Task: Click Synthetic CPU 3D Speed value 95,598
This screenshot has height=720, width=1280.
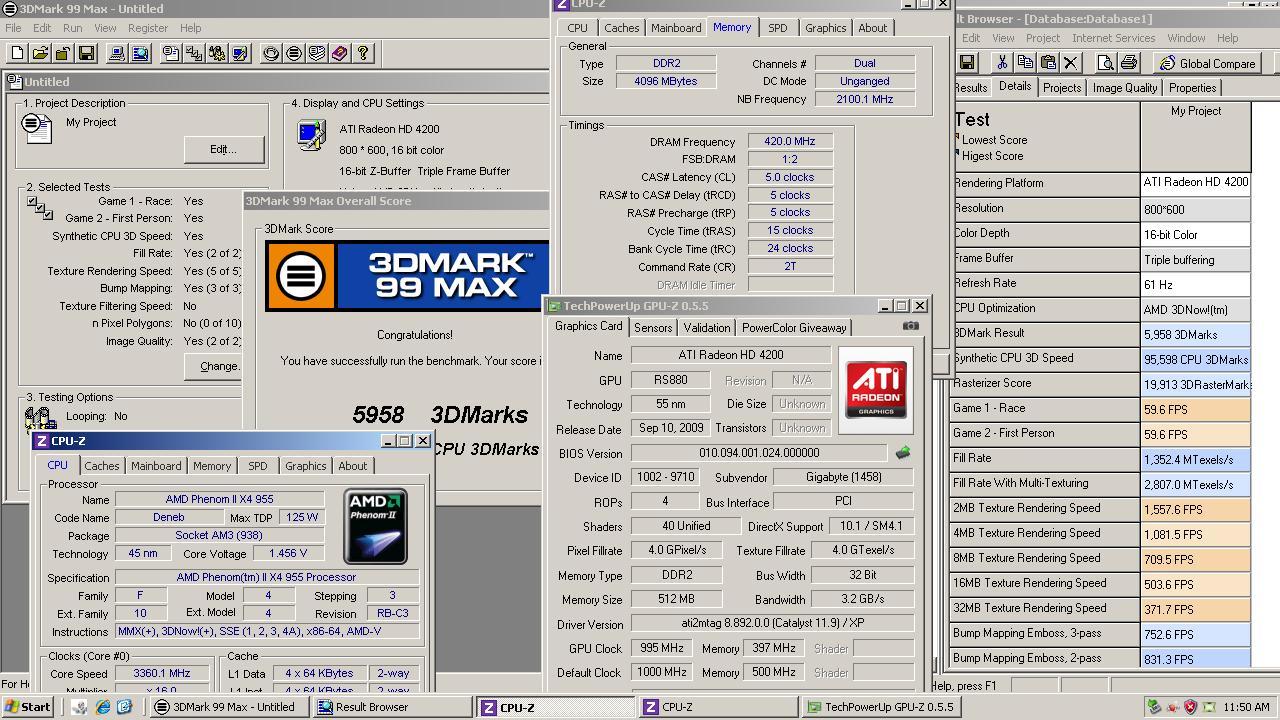Action: tap(1195, 359)
